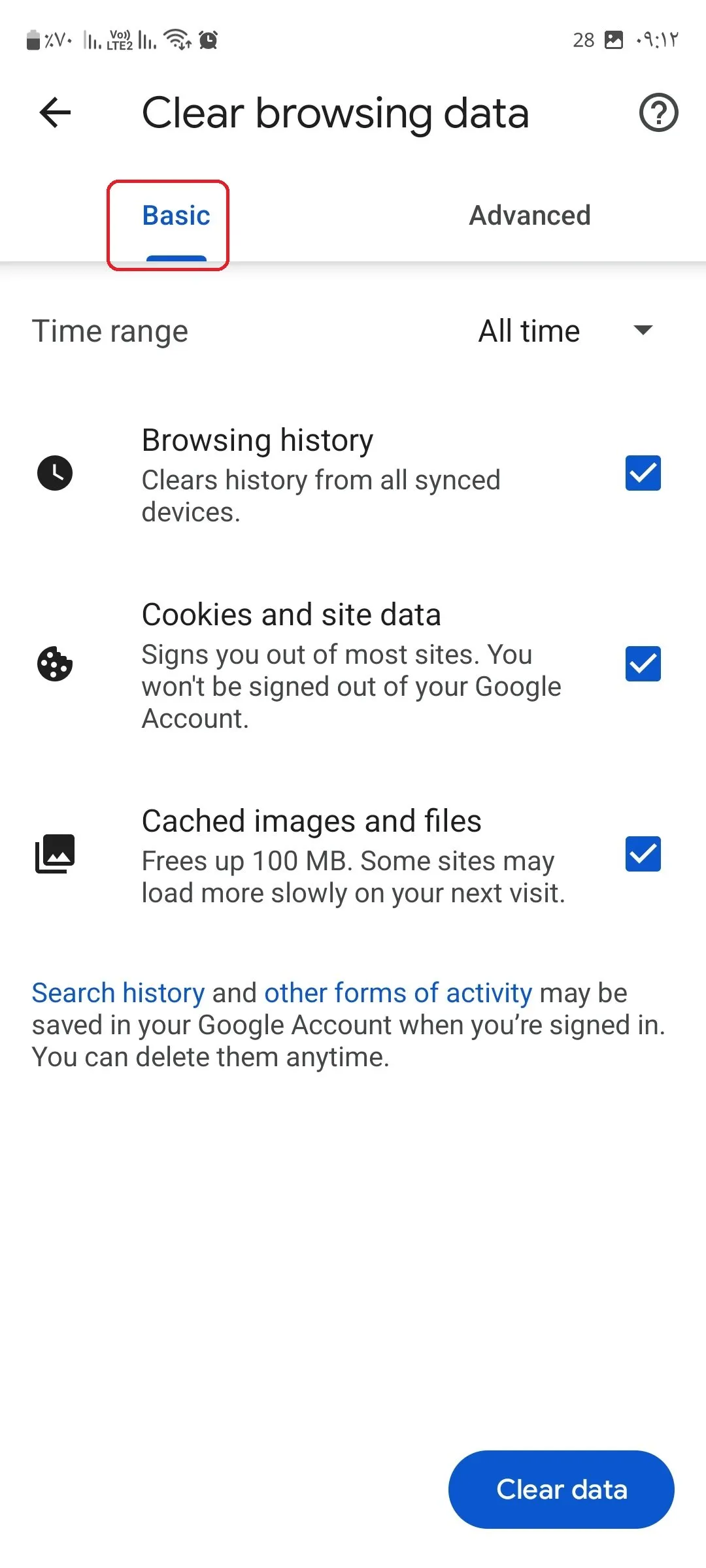Screen dimensions: 706x1568
Task: Open the Time range dropdown arrow
Action: (643, 331)
